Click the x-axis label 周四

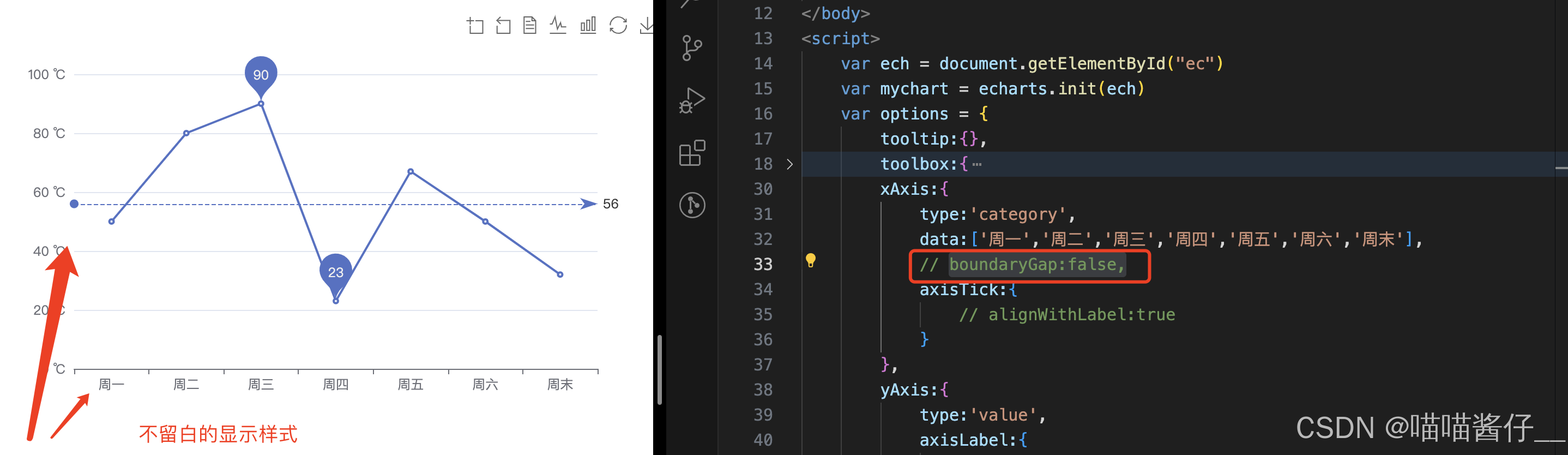(x=335, y=384)
